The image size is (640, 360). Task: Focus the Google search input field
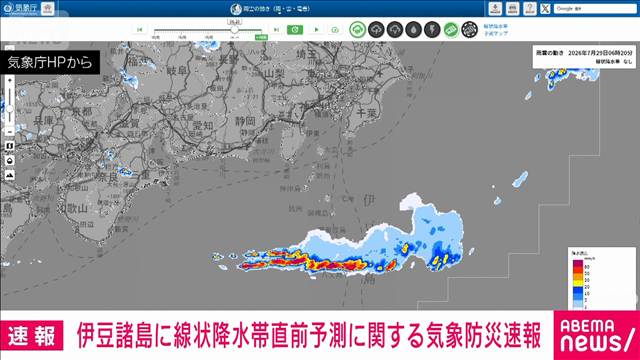(x=595, y=8)
